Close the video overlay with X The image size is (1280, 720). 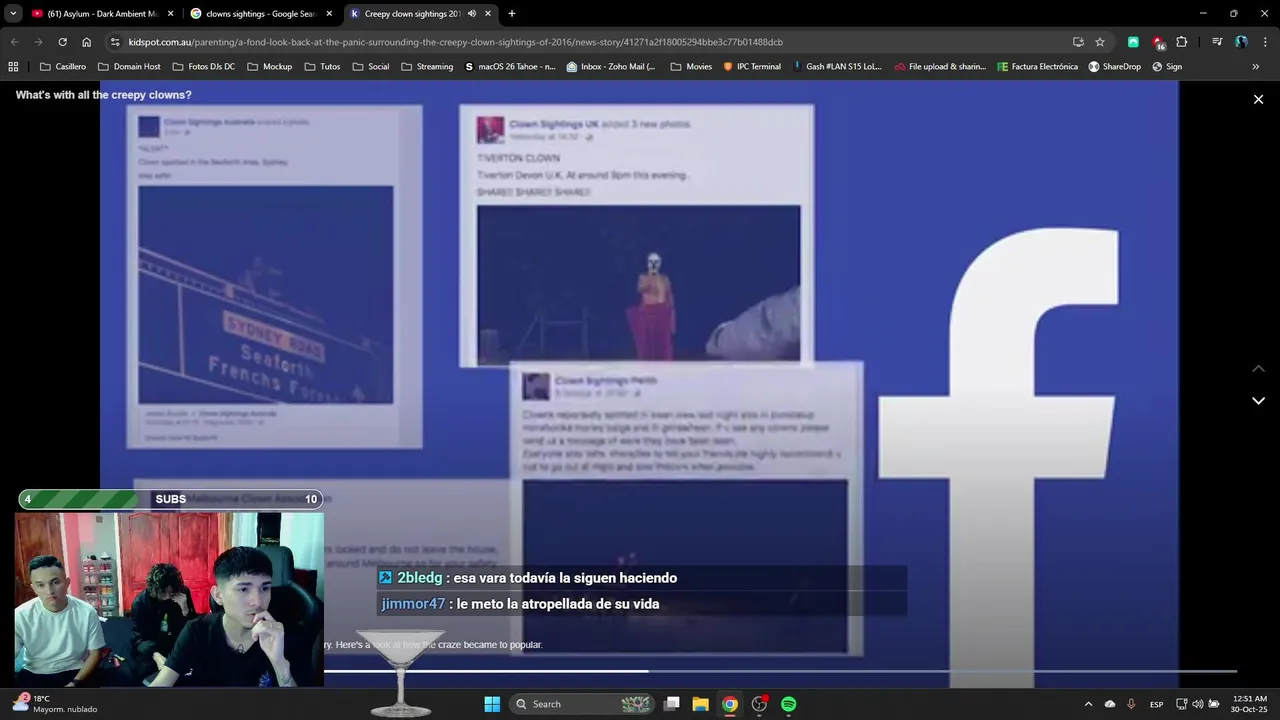[1258, 99]
